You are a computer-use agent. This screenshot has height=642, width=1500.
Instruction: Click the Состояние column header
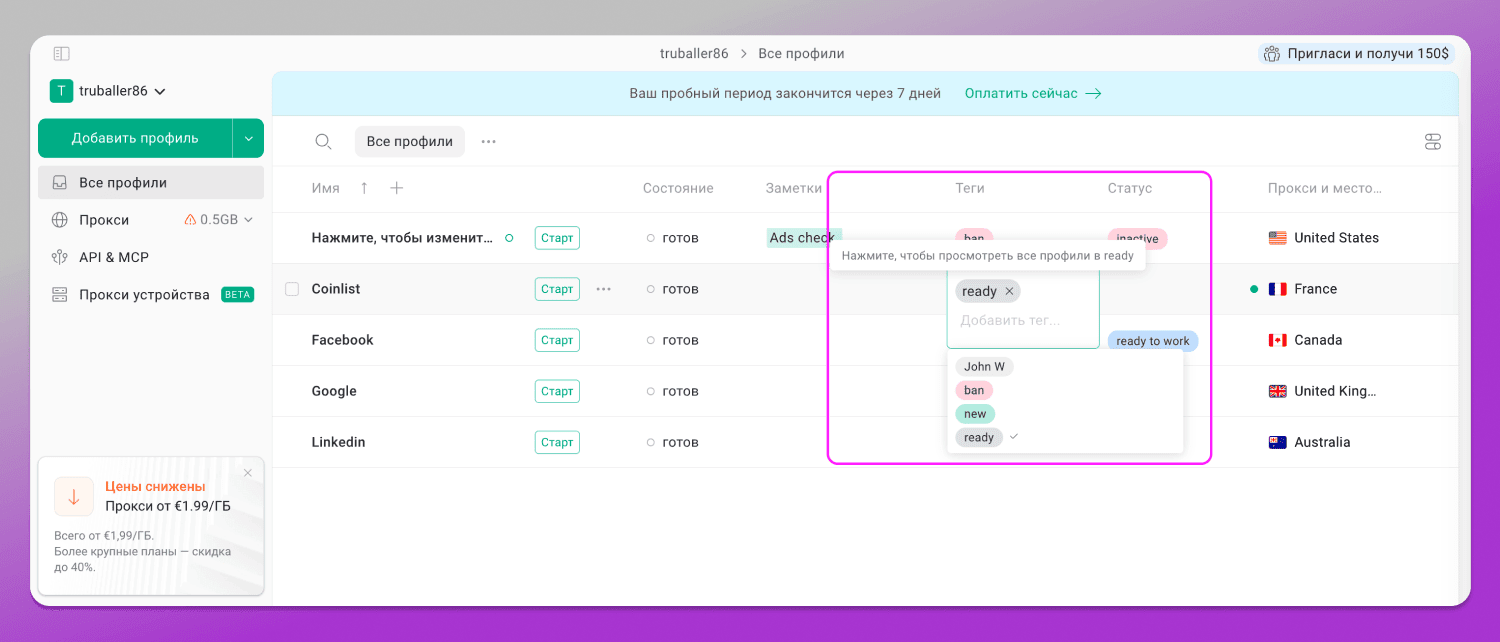tap(678, 188)
